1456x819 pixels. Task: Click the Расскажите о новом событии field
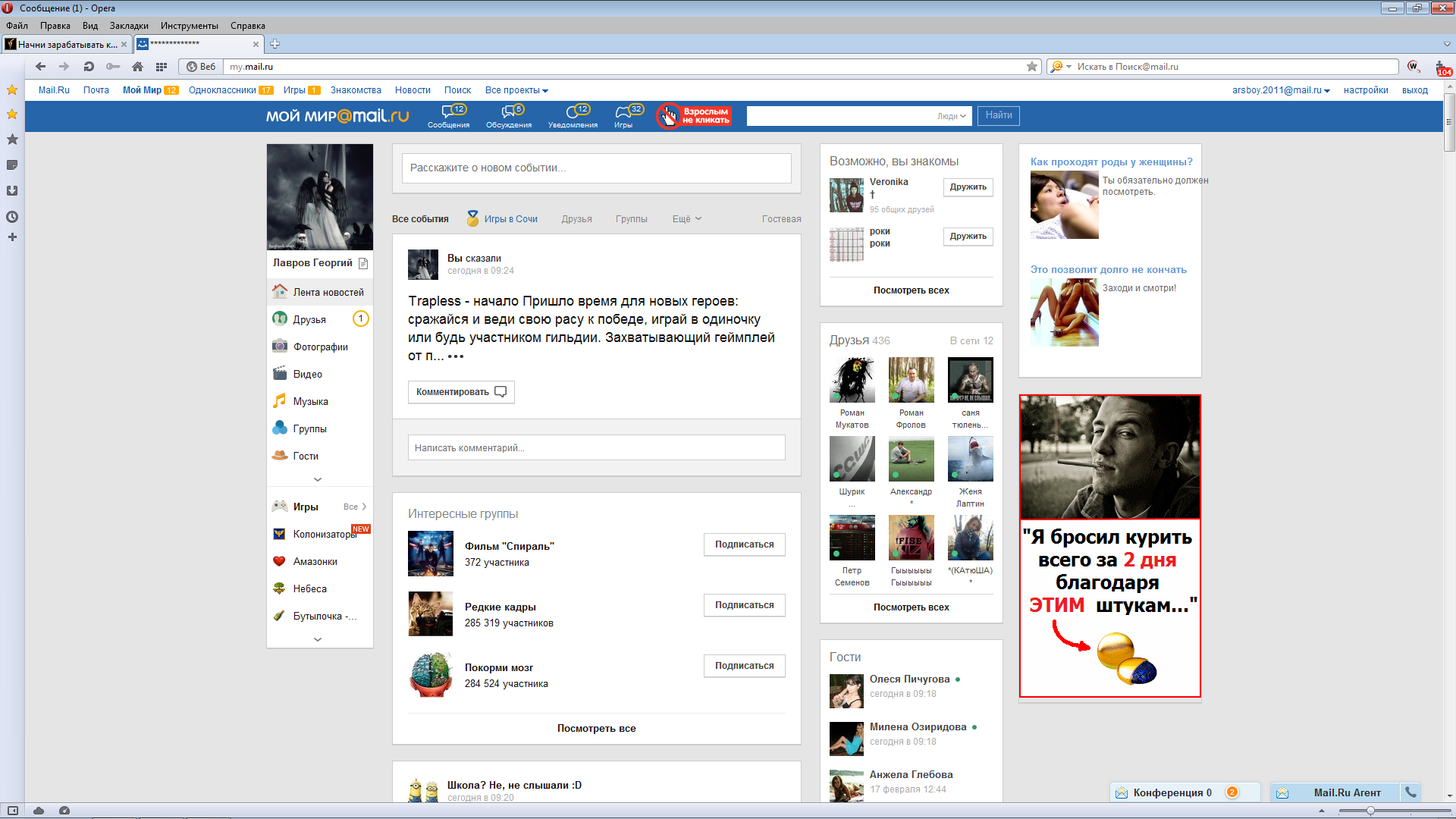[x=596, y=168]
